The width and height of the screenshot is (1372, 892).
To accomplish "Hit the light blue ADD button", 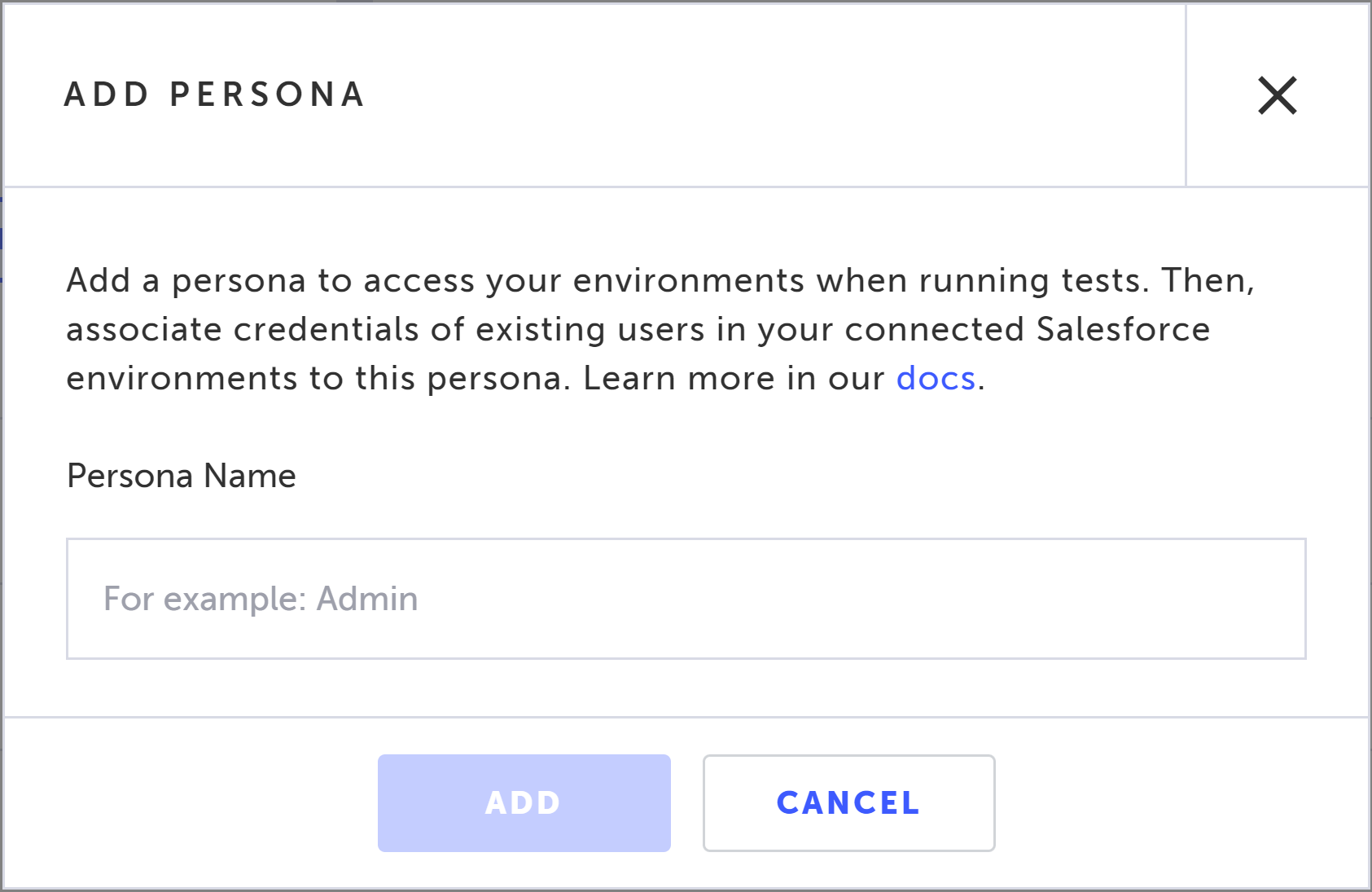I will (x=524, y=803).
